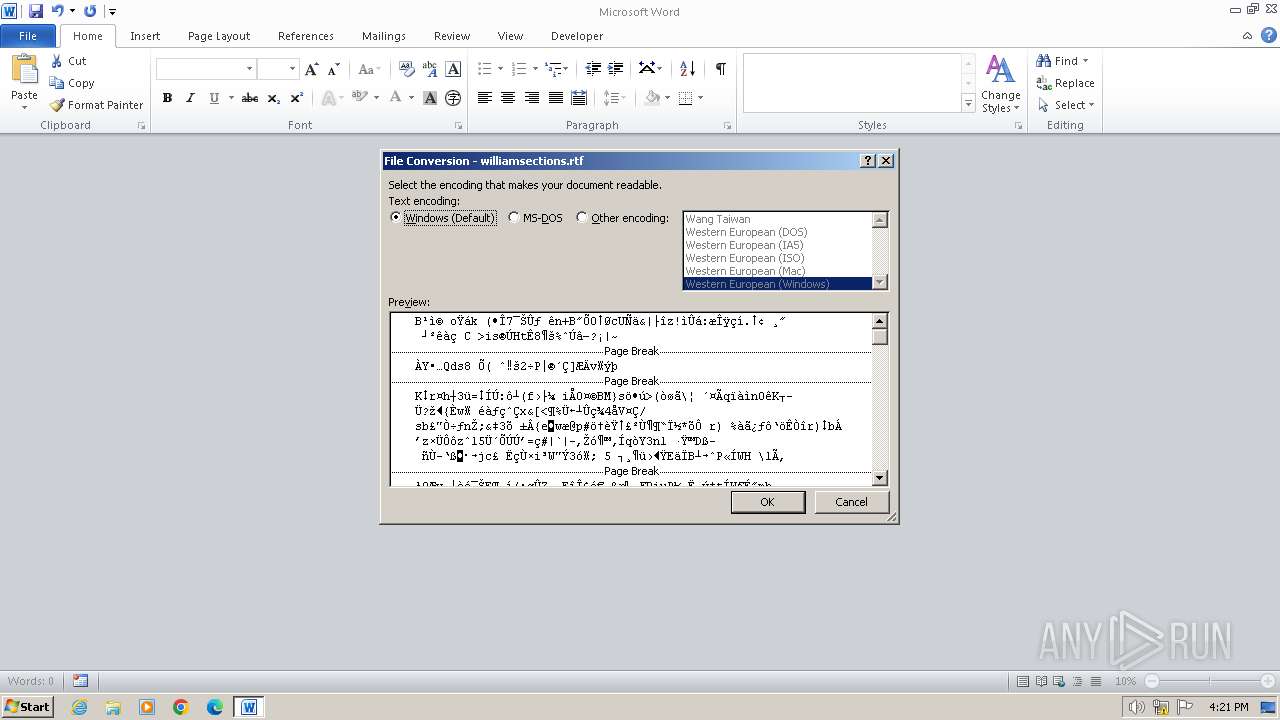
Task: Apply Underline formatting
Action: pos(214,98)
